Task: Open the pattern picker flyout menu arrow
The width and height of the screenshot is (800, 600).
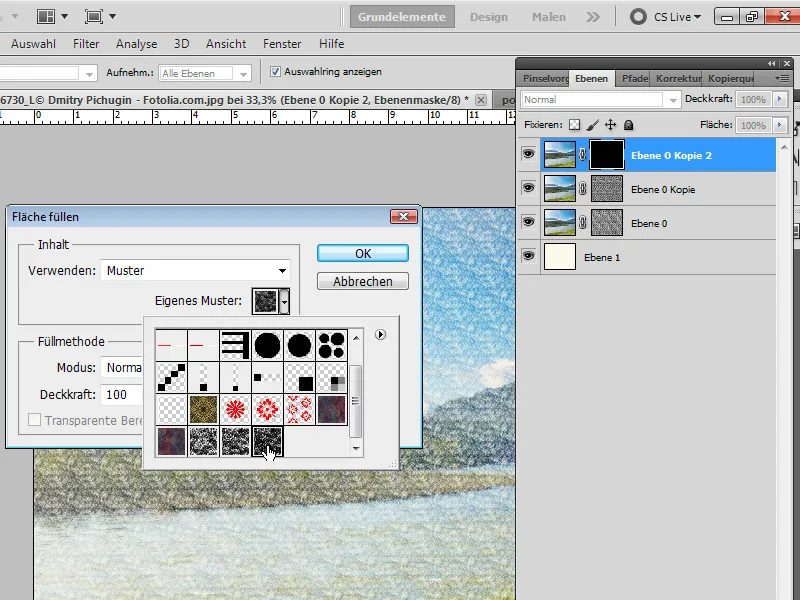Action: pyautogui.click(x=380, y=335)
